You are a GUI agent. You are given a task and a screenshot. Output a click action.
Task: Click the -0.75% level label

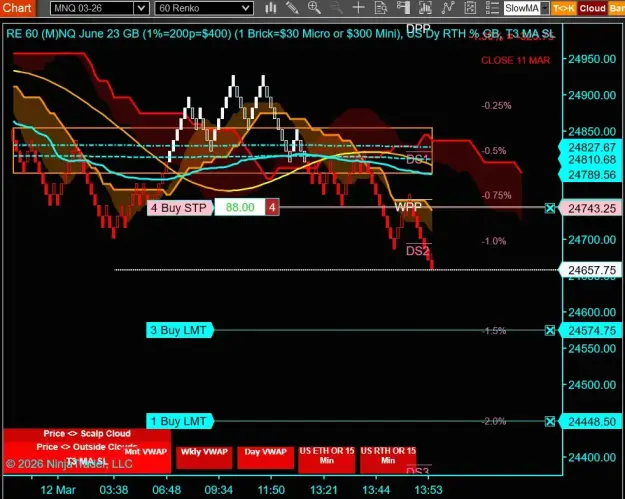pyautogui.click(x=496, y=195)
